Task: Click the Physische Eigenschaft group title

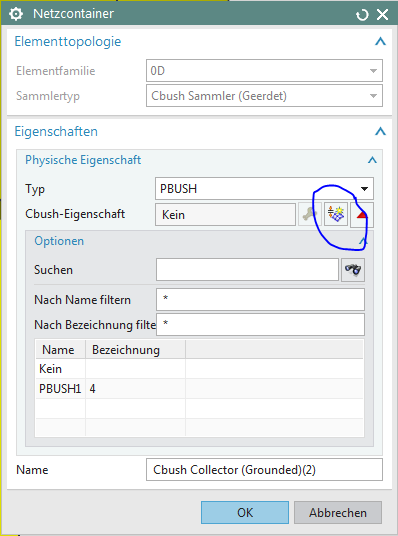Action: (83, 160)
